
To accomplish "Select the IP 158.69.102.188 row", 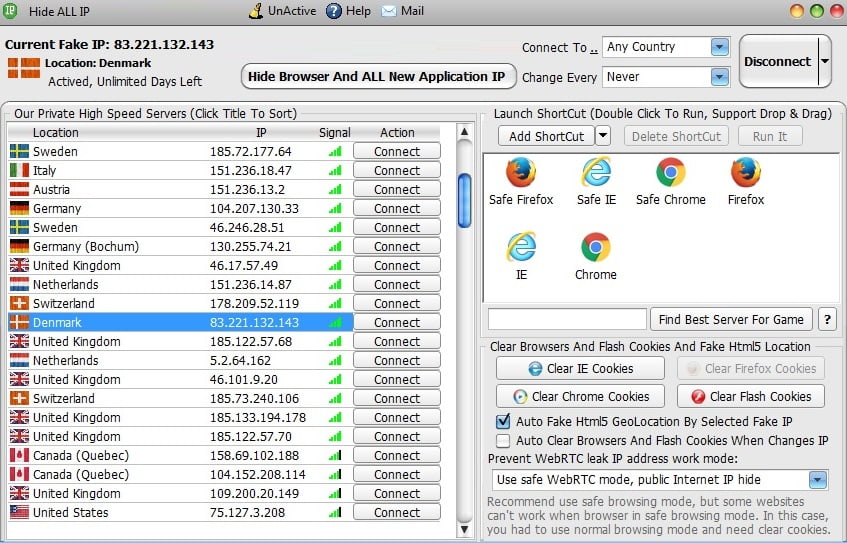I will tap(181, 455).
